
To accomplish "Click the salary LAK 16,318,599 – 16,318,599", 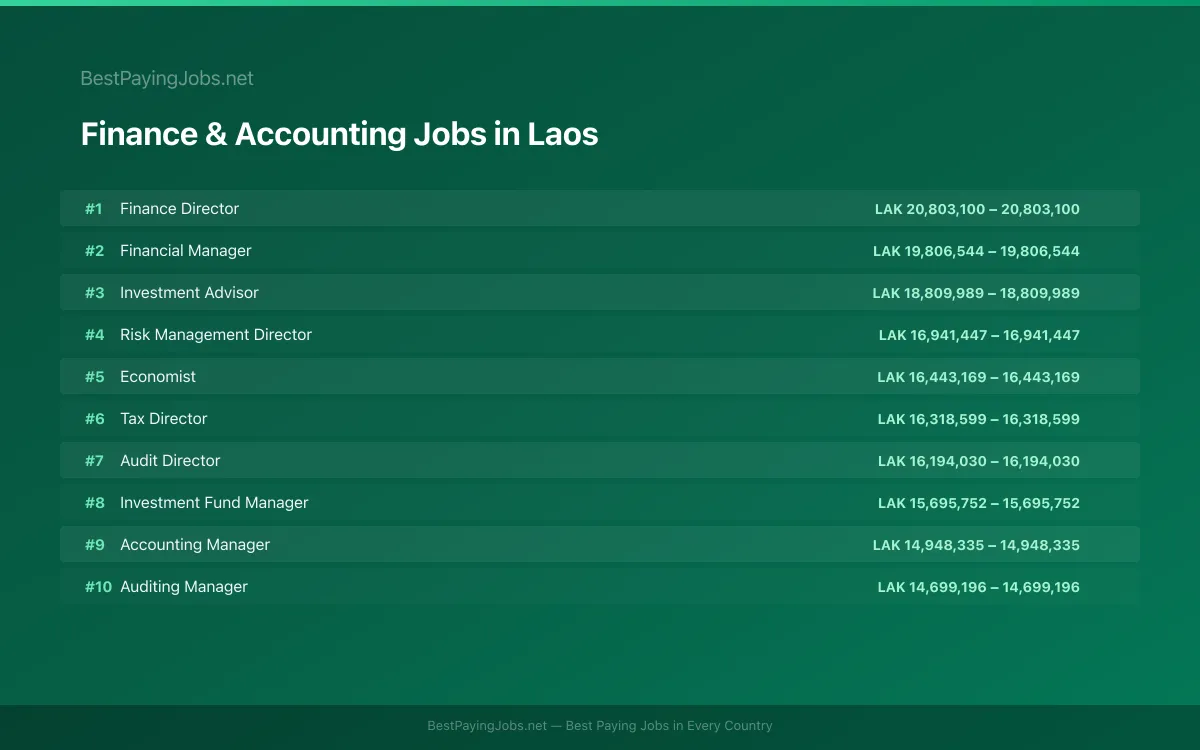I will 979,419.
